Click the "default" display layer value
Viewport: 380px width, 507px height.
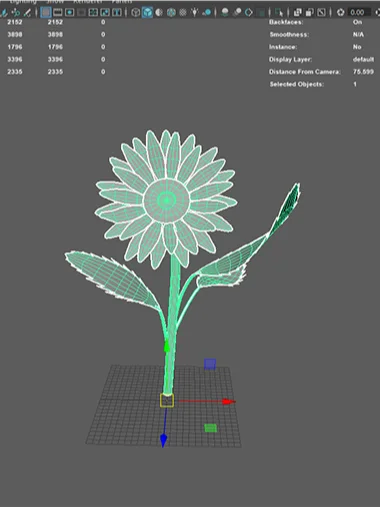coord(363,60)
